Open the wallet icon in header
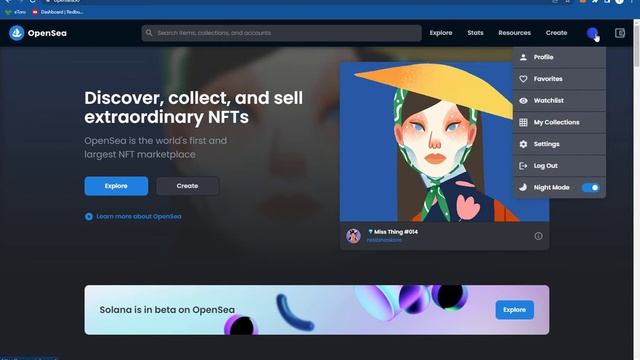Image resolution: width=640 pixels, height=360 pixels. [x=620, y=33]
